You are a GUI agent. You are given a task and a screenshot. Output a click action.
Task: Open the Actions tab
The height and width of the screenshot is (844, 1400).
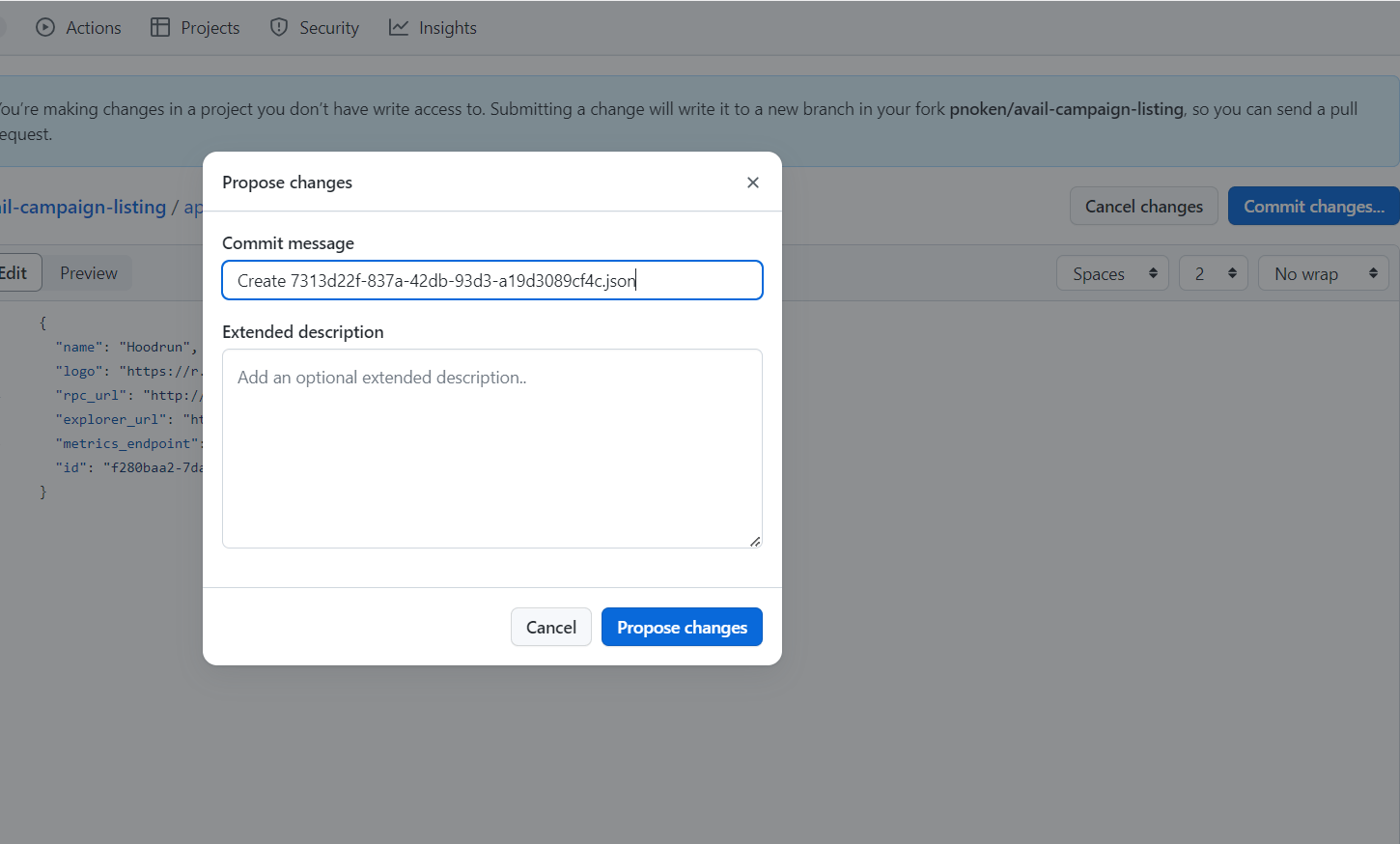coord(78,28)
